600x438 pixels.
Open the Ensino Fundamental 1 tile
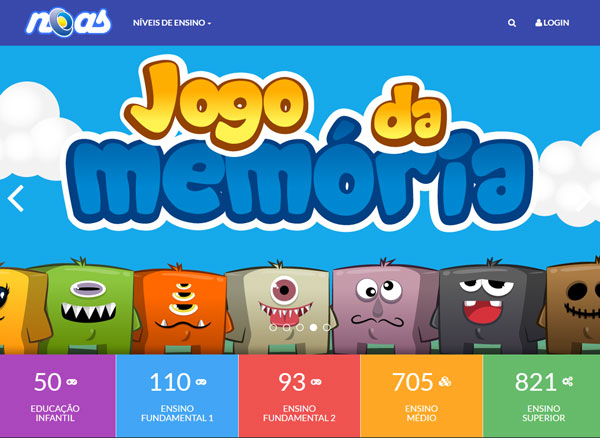point(177,396)
